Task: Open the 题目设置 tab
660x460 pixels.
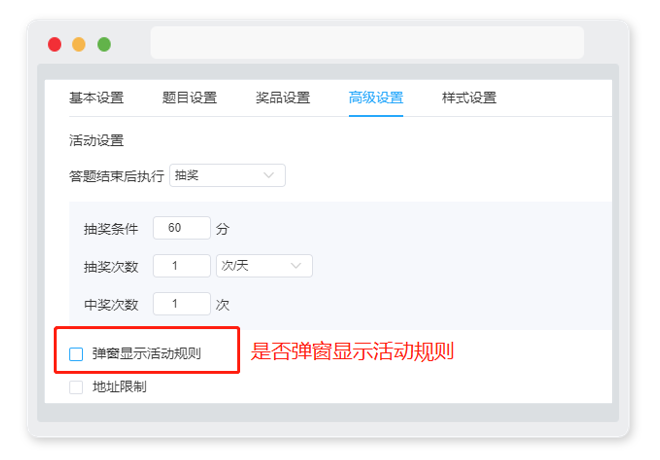Action: click(x=189, y=98)
